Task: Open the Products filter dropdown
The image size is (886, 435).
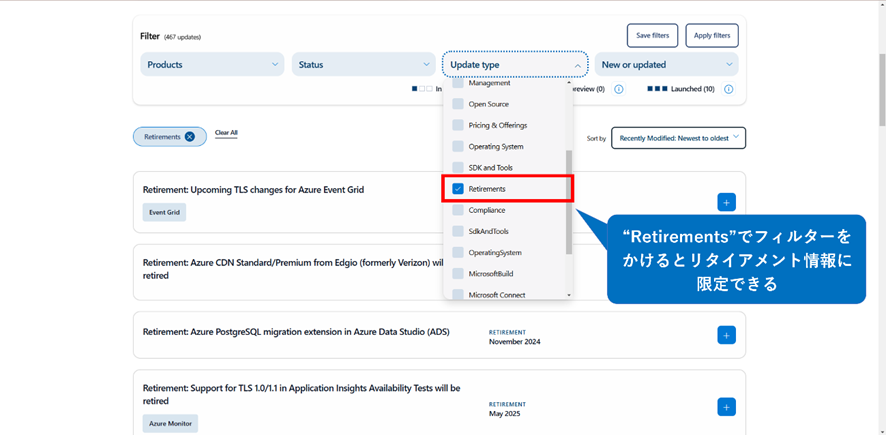Action: point(212,64)
